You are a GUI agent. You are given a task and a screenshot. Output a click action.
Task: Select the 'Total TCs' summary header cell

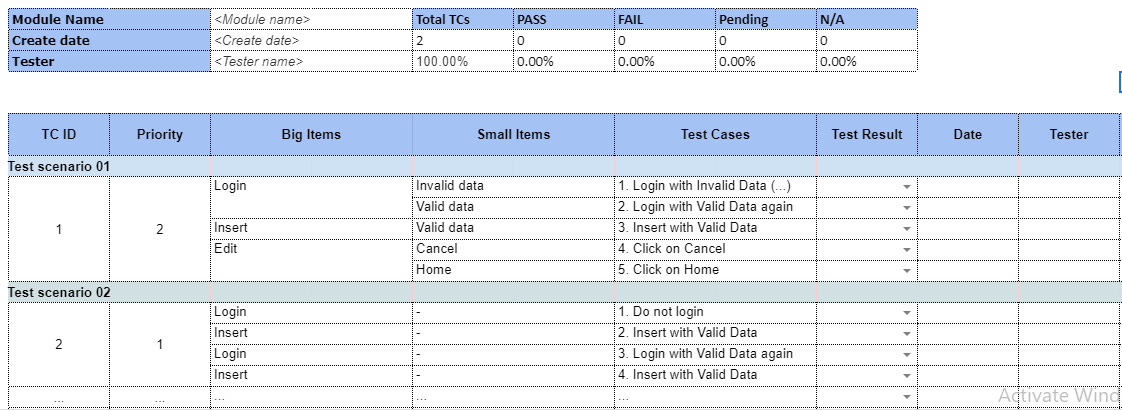[462, 19]
